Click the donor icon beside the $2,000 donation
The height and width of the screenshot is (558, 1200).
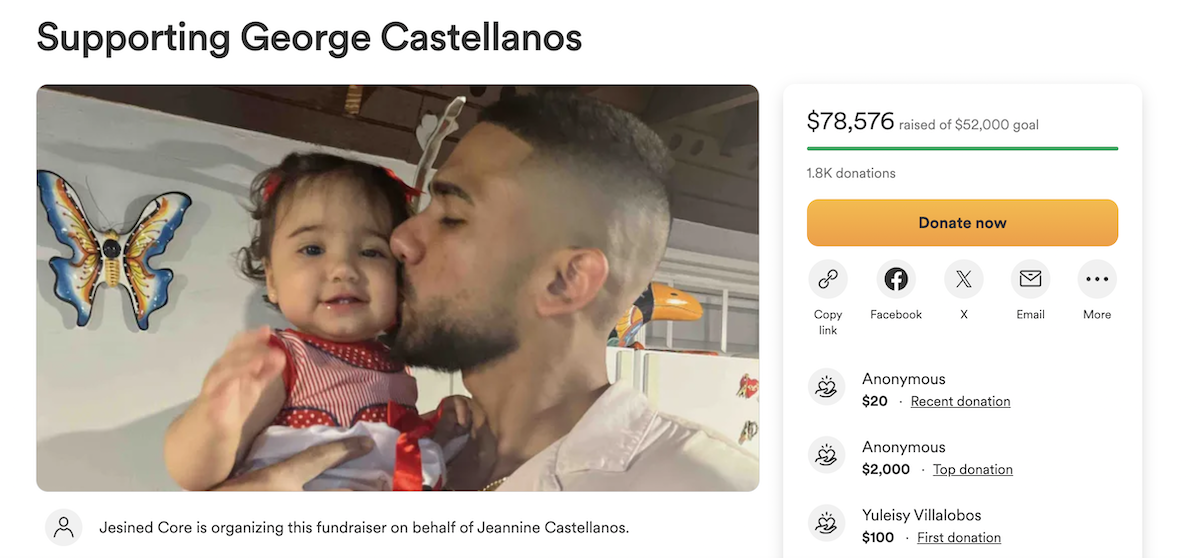(826, 457)
